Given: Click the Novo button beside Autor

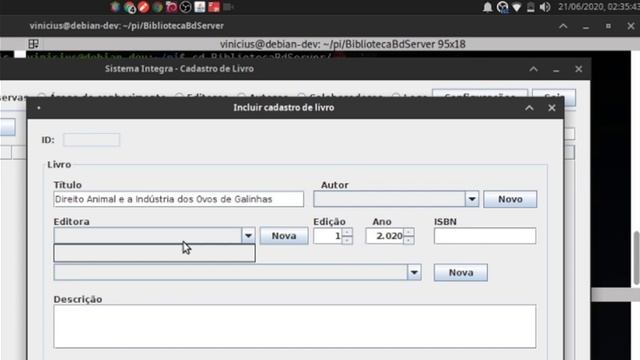Looking at the screenshot, I should (510, 199).
